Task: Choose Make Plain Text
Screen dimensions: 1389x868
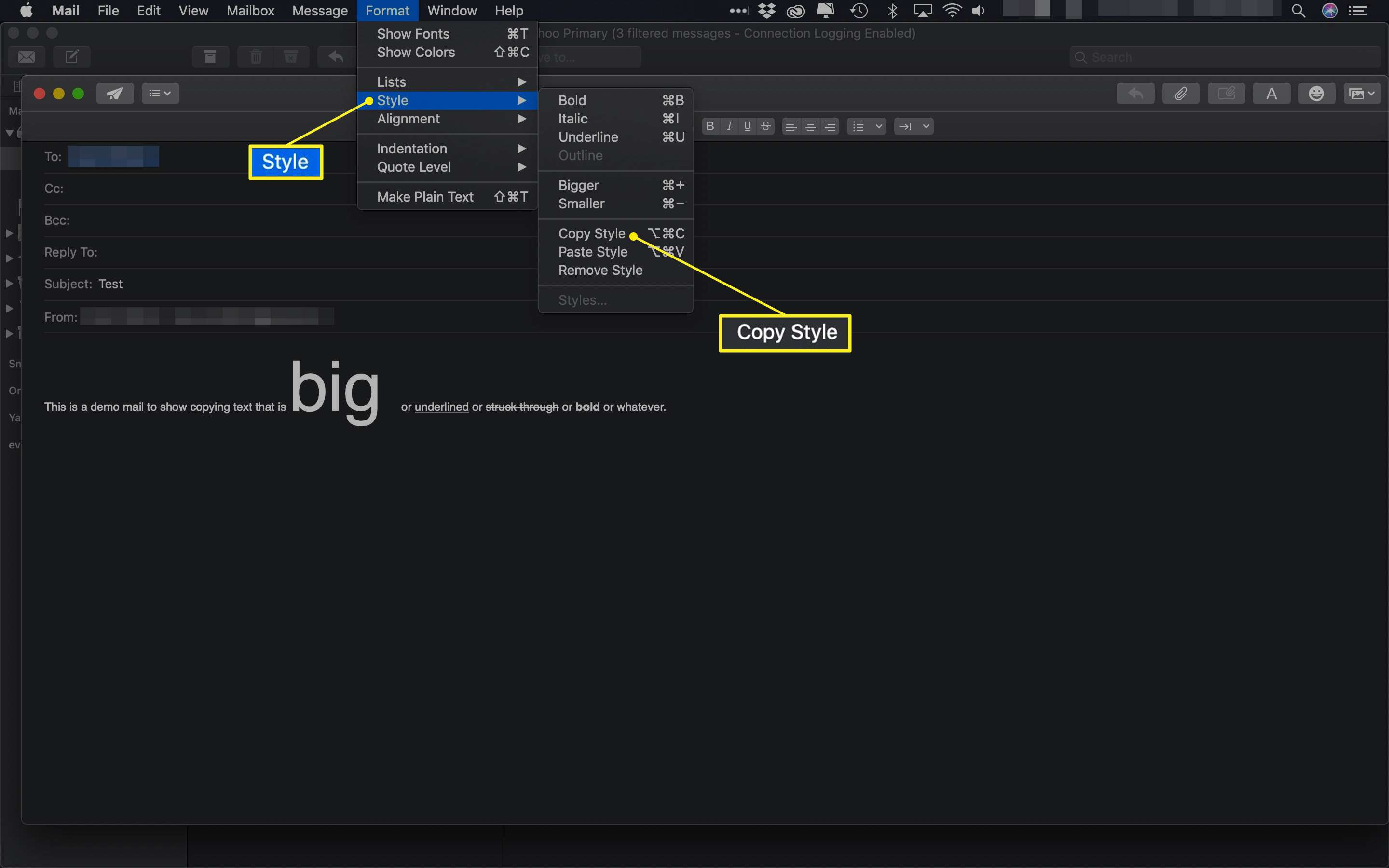Action: (x=447, y=197)
